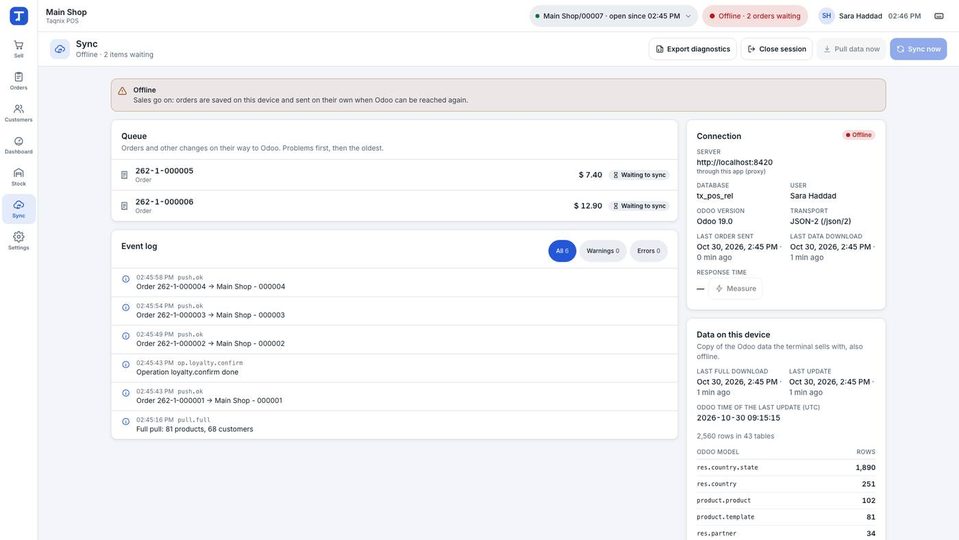Viewport: 959px width, 540px height.
Task: Go to Orders in sidebar
Action: coord(18,81)
